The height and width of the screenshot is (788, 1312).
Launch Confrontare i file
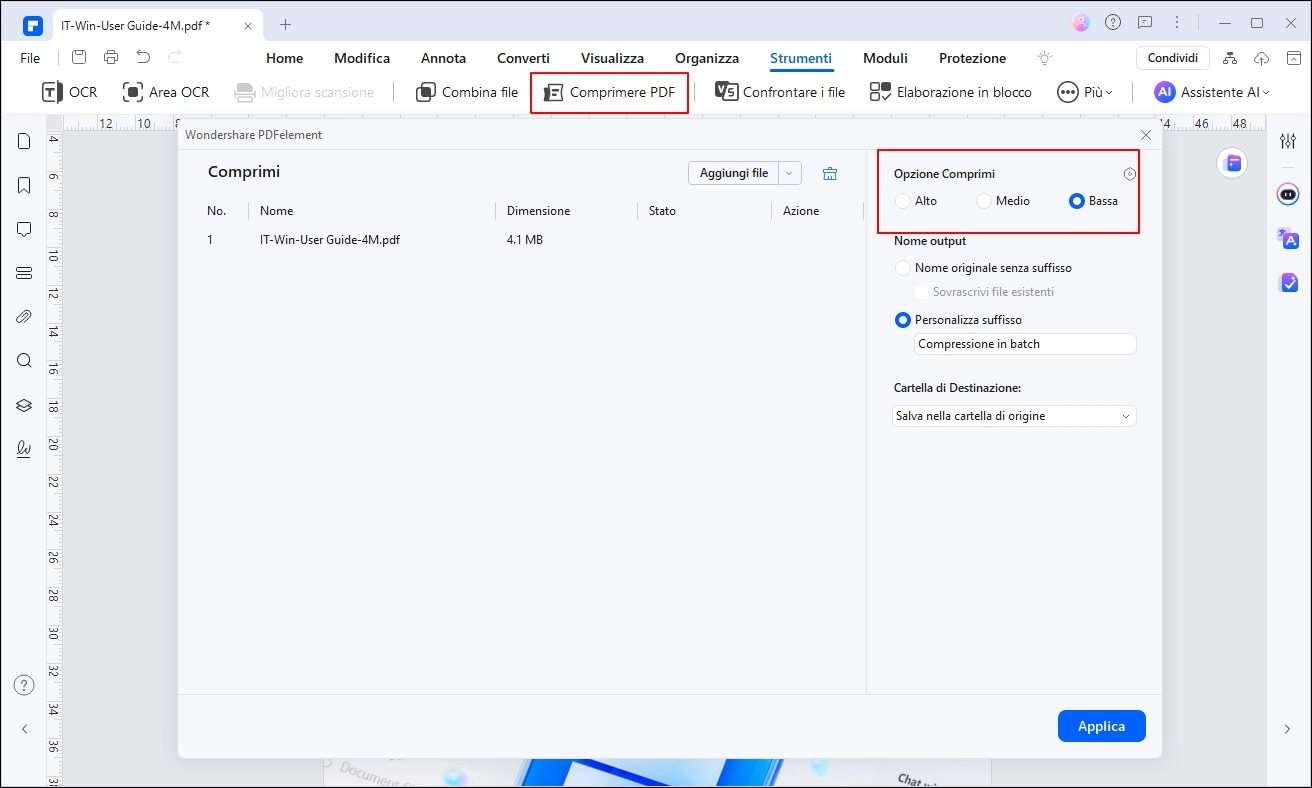(x=780, y=92)
